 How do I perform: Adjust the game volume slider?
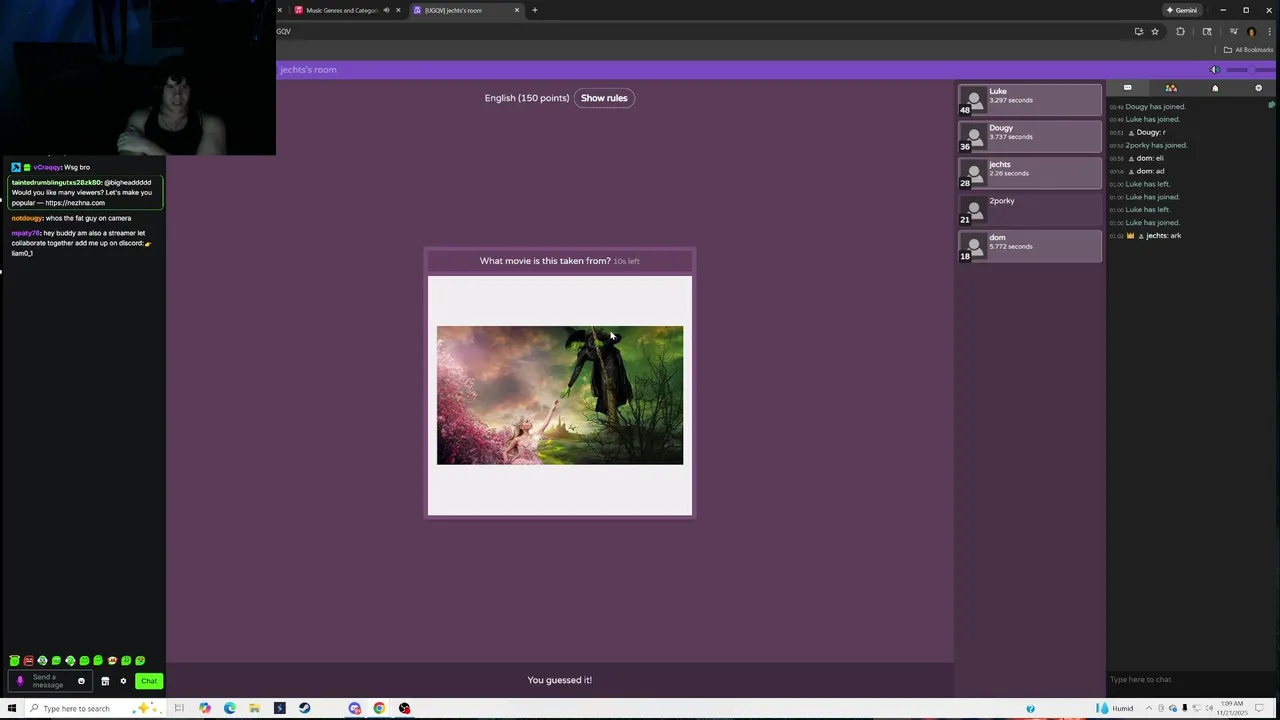tap(1250, 70)
